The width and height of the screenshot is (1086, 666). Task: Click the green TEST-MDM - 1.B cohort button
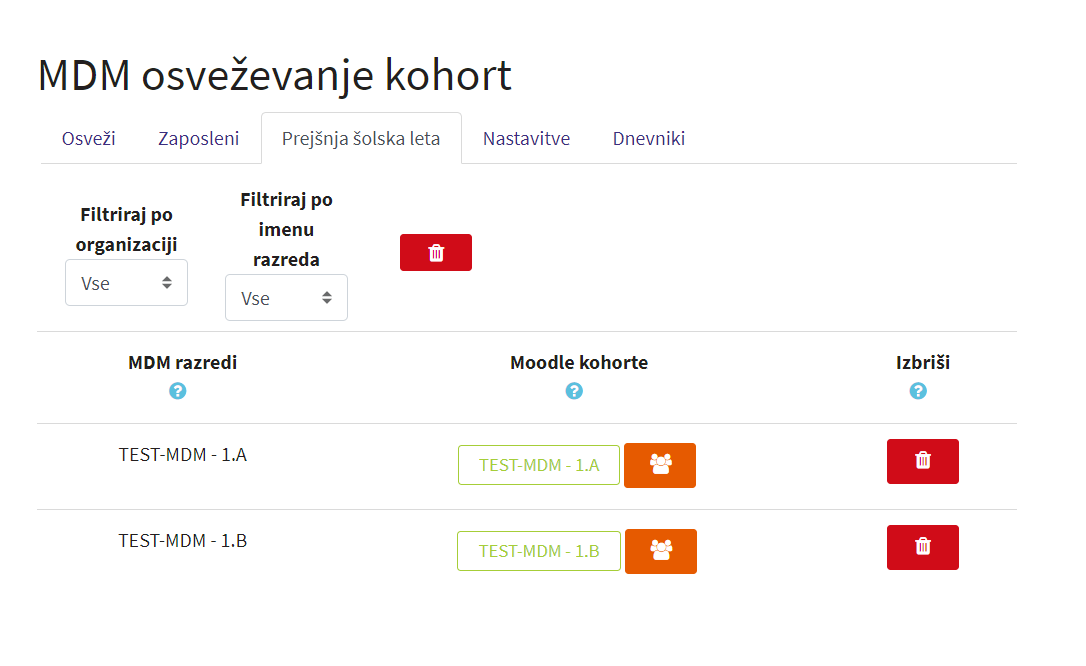click(539, 551)
